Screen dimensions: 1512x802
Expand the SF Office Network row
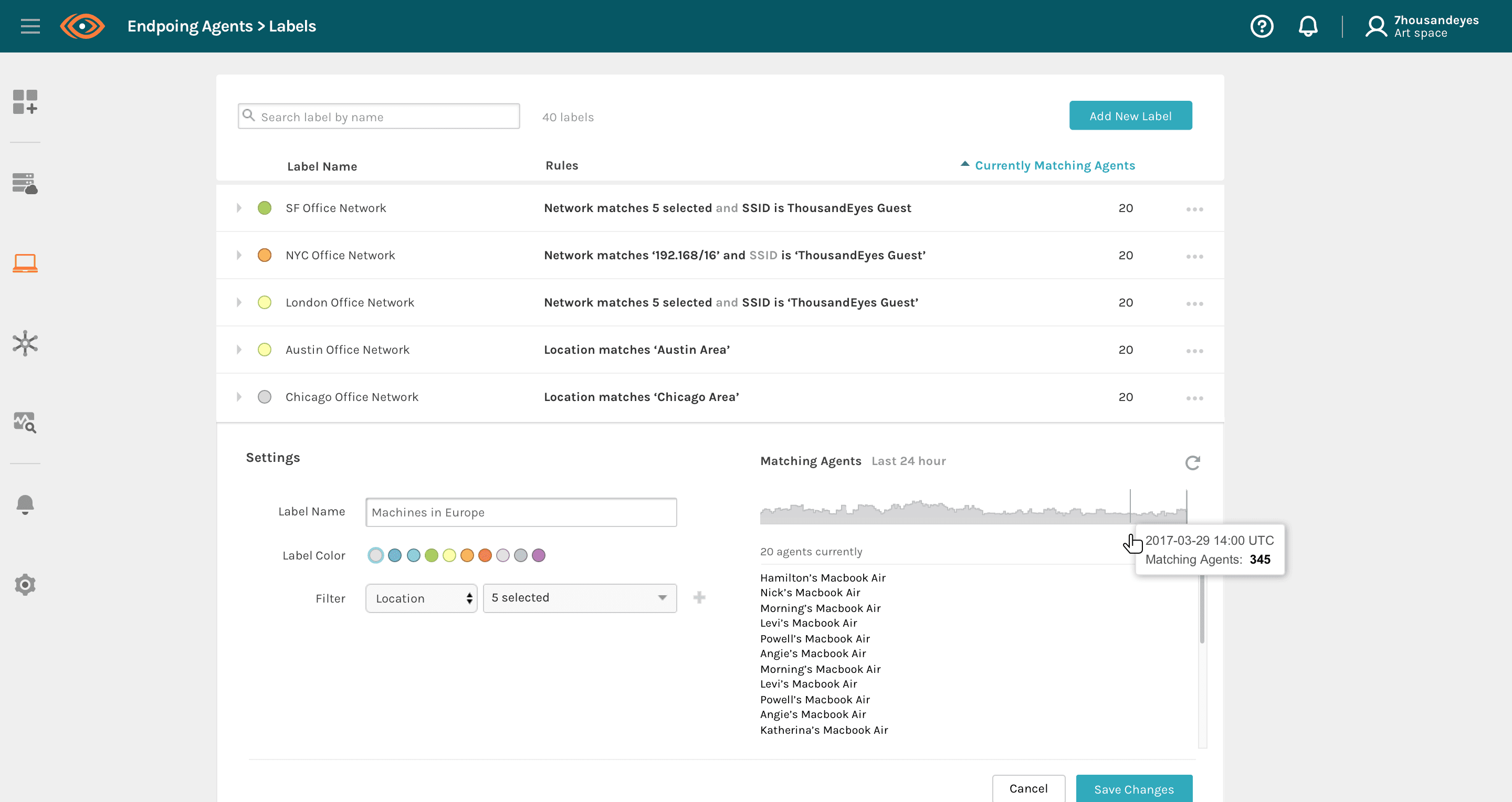[239, 208]
